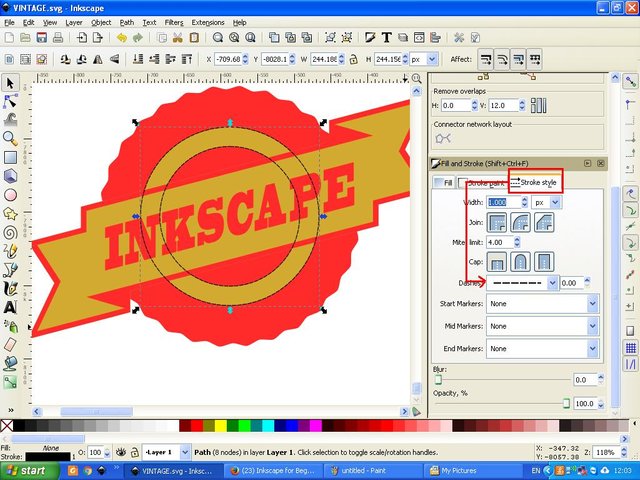
Task: Click the Redo arrow icon
Action: pyautogui.click(x=138, y=38)
